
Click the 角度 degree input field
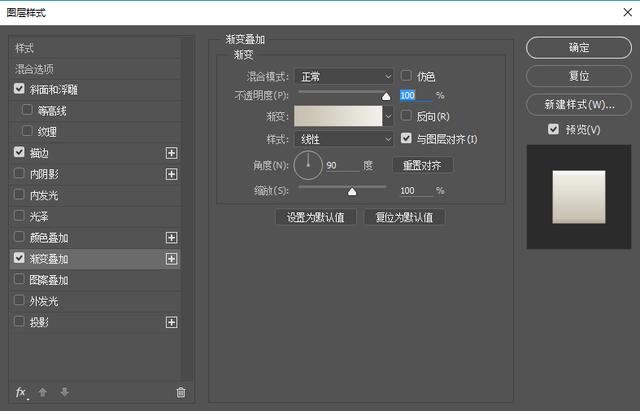pyautogui.click(x=343, y=165)
